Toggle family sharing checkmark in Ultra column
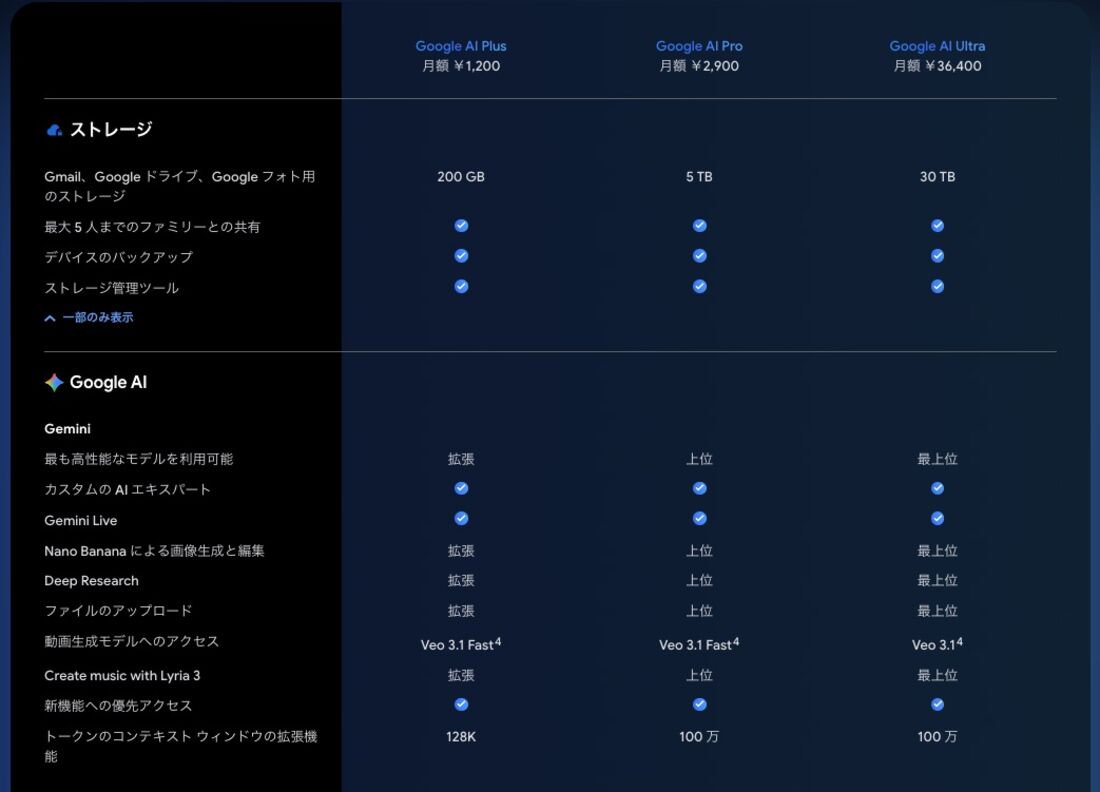 pos(937,225)
